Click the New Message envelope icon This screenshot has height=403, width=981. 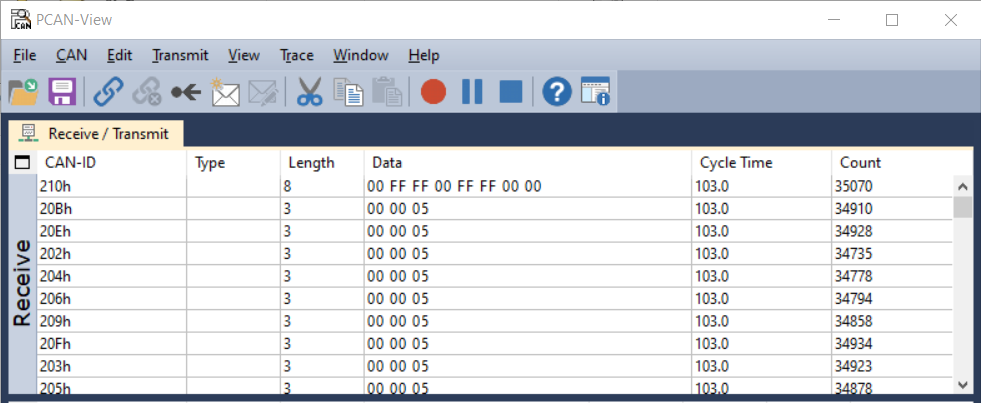225,92
